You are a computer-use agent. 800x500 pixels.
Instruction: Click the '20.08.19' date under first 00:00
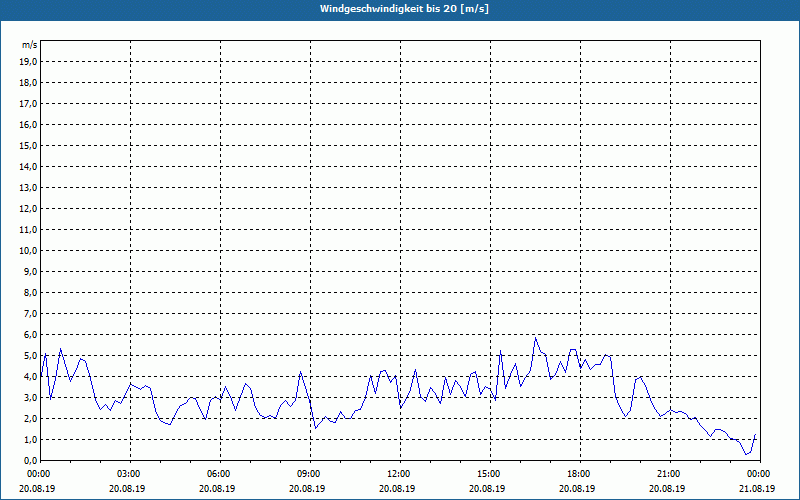click(37, 488)
